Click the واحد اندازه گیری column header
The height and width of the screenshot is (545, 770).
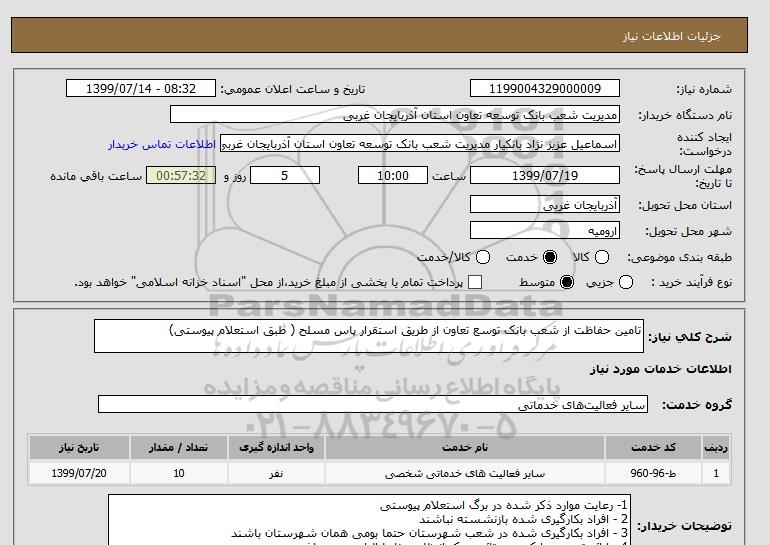click(x=276, y=448)
